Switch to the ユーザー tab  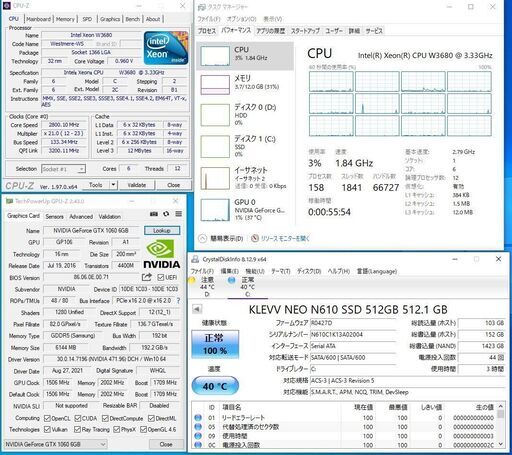tap(334, 31)
